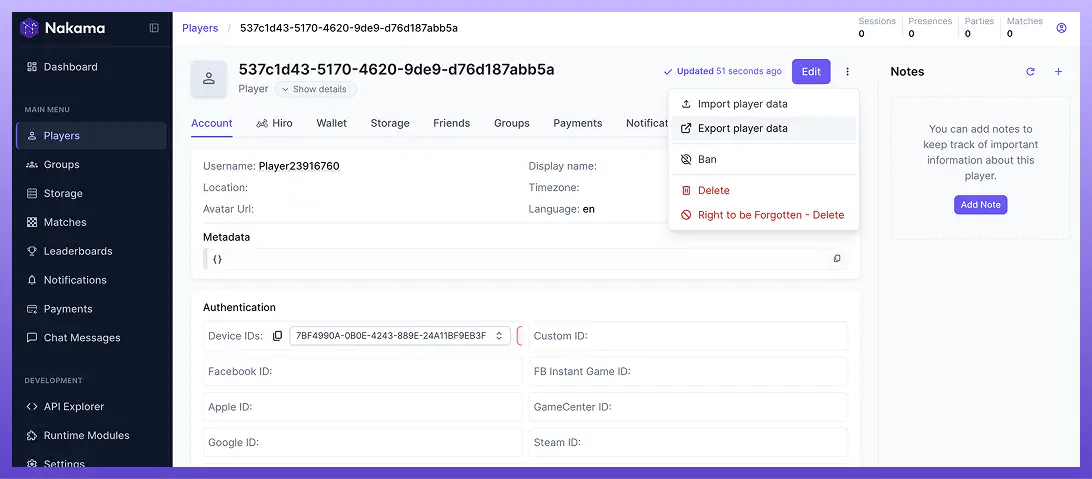Click the Metadata JSON box
This screenshot has height=479, width=1092.
525,259
